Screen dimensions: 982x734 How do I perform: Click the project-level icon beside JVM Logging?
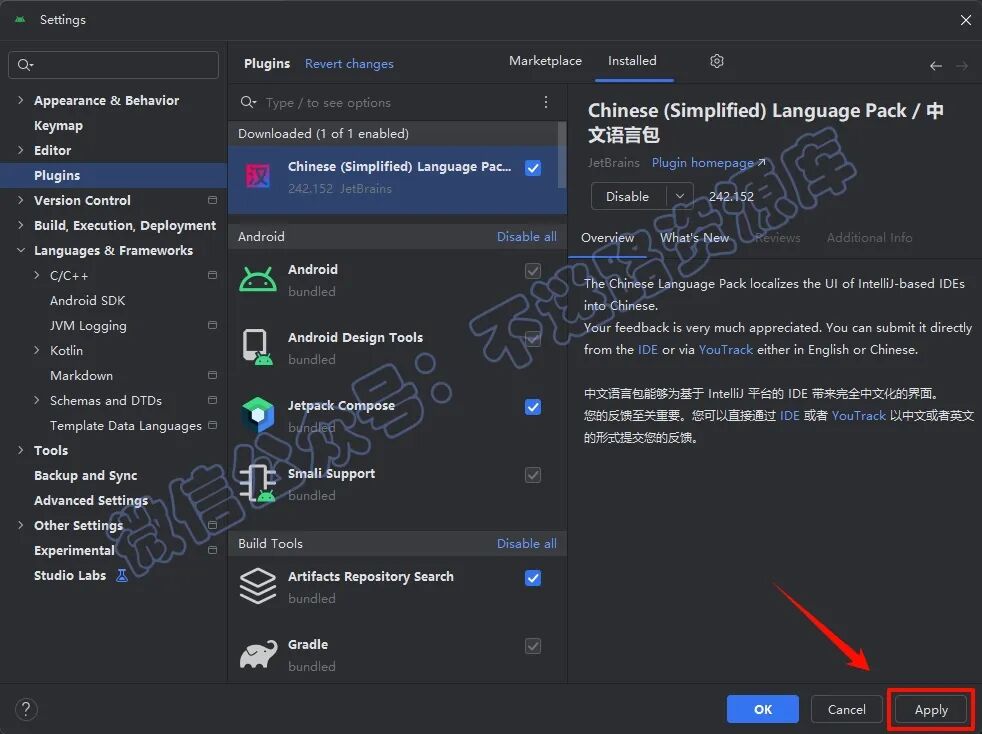(212, 325)
